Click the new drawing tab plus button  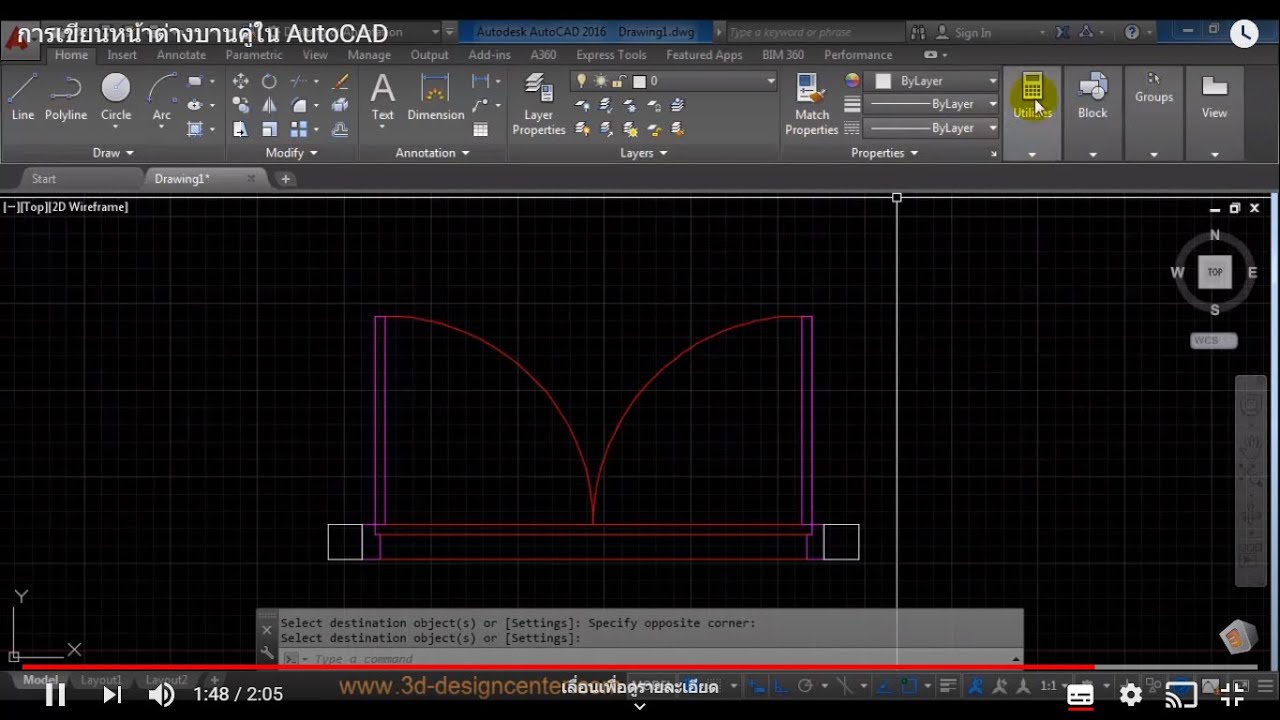click(x=285, y=179)
